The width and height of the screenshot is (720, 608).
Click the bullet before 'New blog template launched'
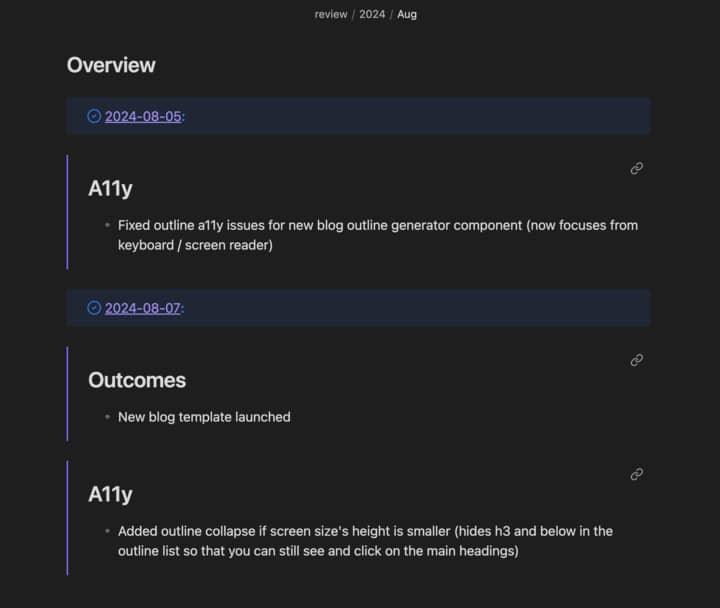click(107, 417)
